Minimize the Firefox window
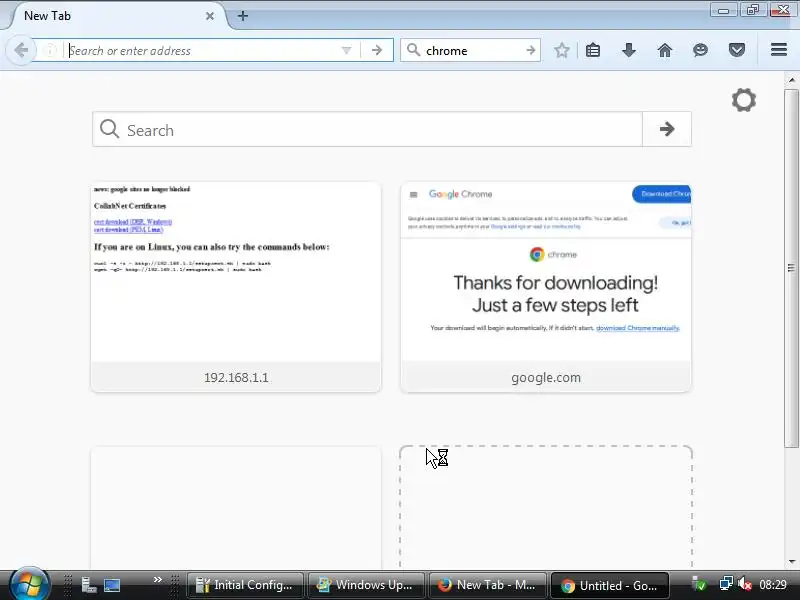Screen dimensions: 800x600 tap(723, 10)
